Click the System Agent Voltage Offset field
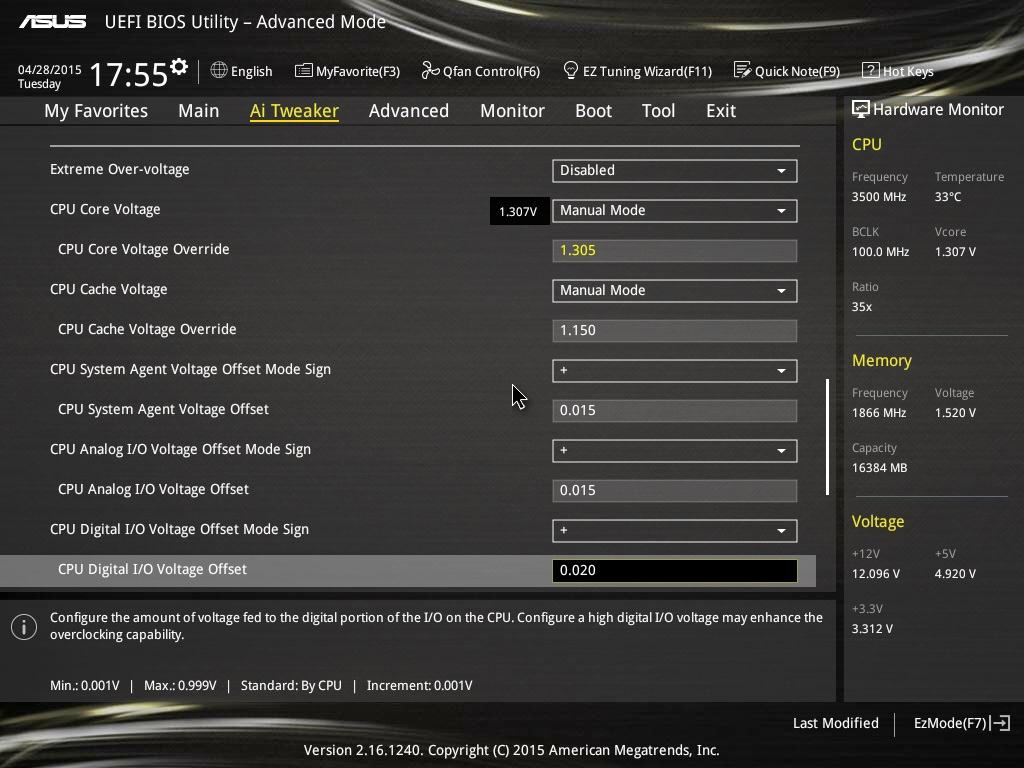Viewport: 1024px width, 768px height. coord(674,411)
